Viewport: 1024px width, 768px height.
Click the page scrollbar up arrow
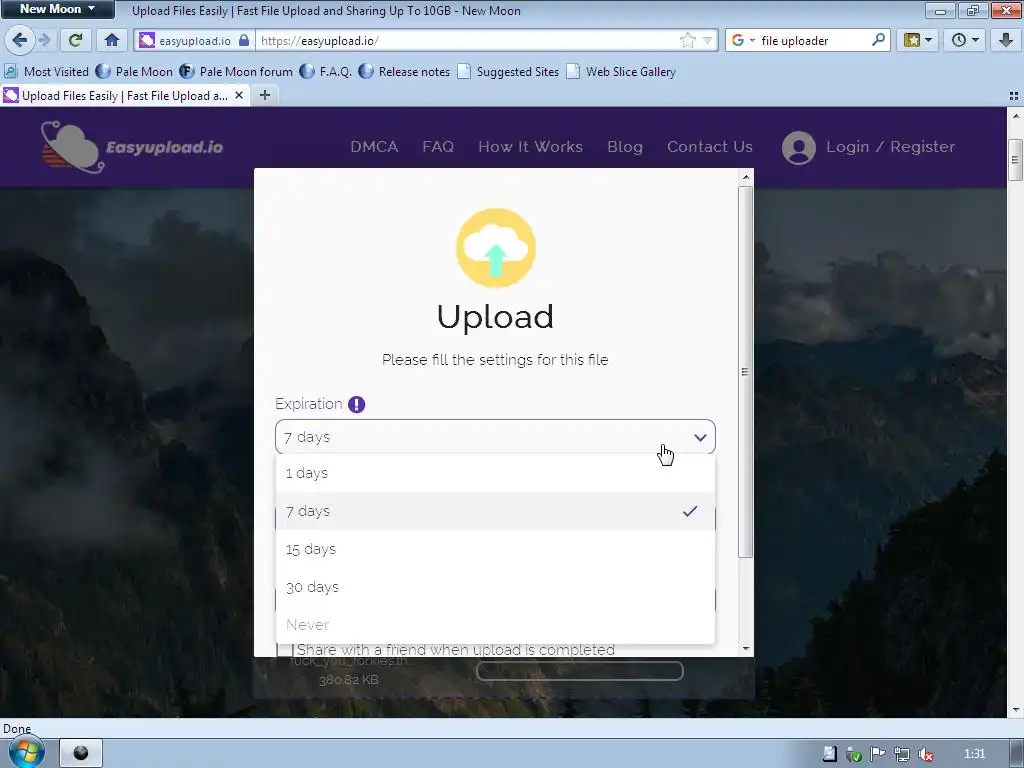[1016, 116]
